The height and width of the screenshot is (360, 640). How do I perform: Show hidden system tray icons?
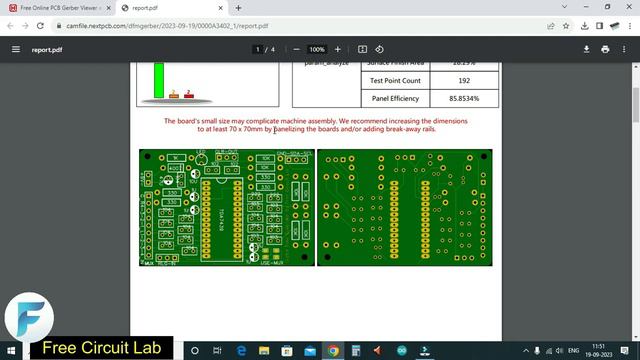pos(526,351)
